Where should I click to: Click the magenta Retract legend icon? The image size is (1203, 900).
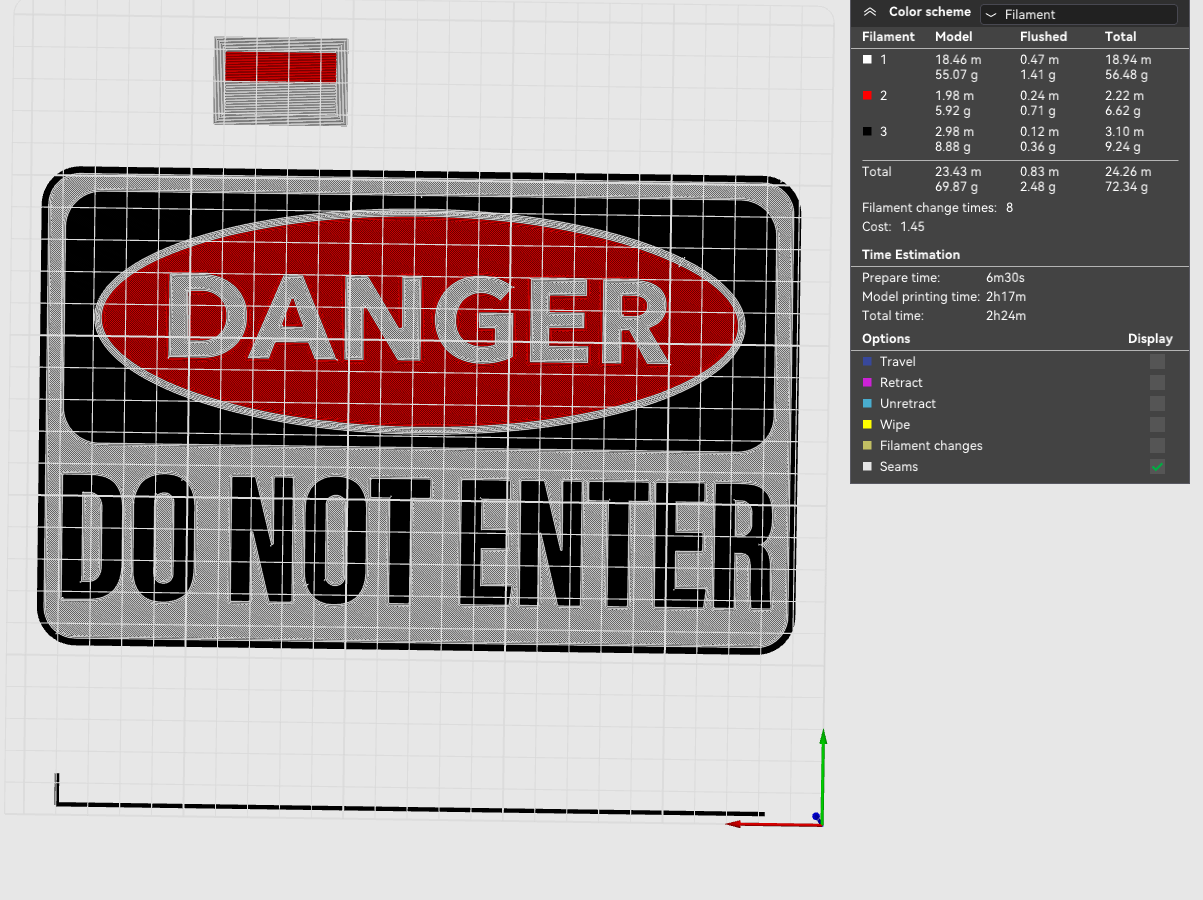(x=867, y=382)
